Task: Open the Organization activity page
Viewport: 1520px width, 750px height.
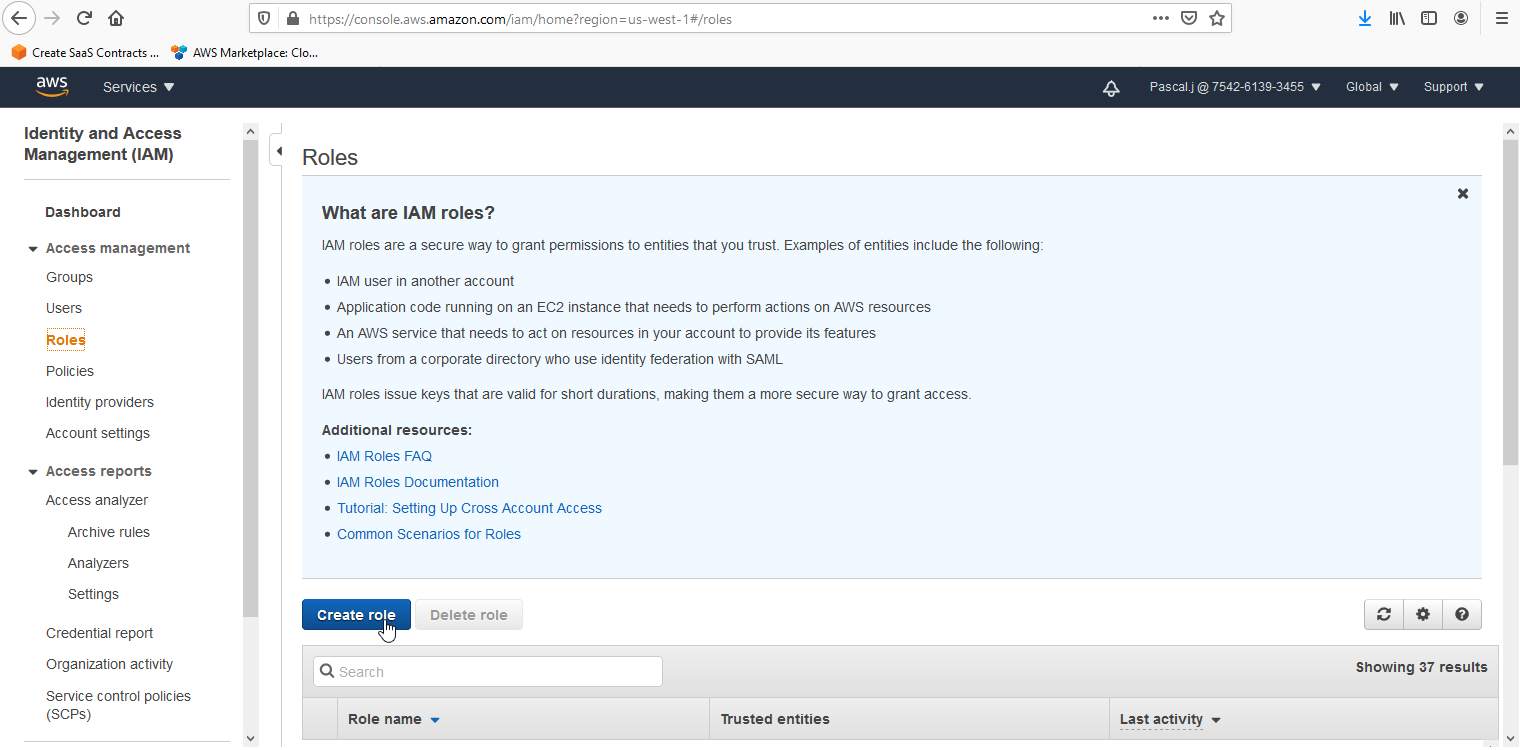Action: point(109,664)
